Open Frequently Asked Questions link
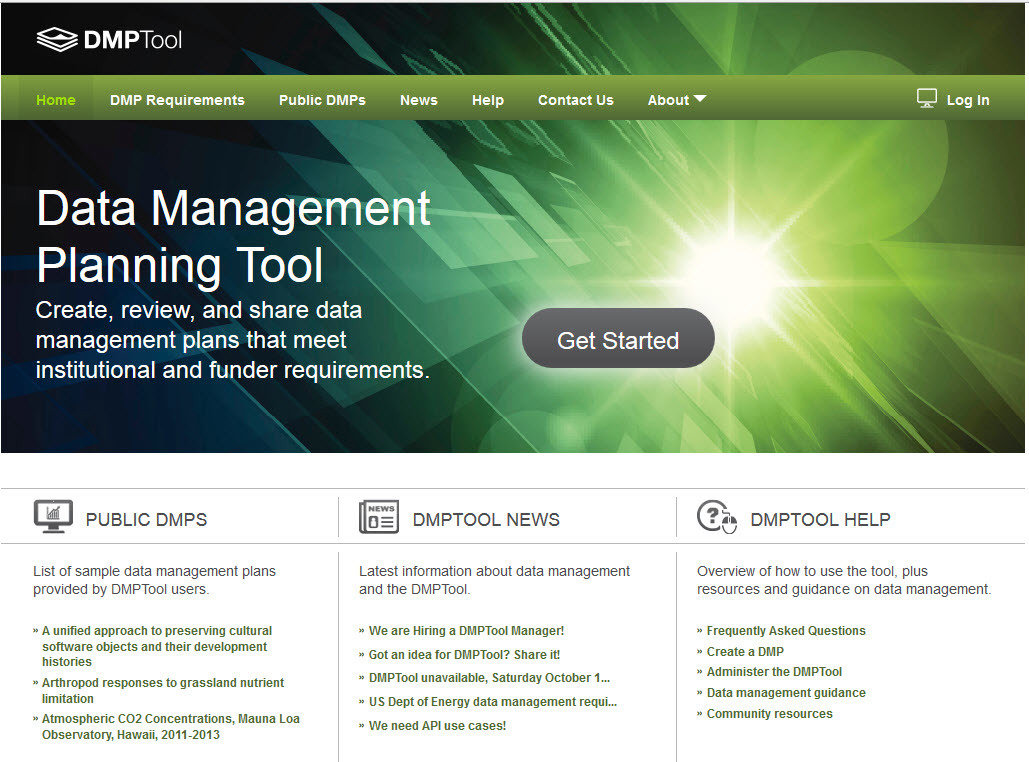The image size is (1029, 762). pyautogui.click(x=786, y=631)
